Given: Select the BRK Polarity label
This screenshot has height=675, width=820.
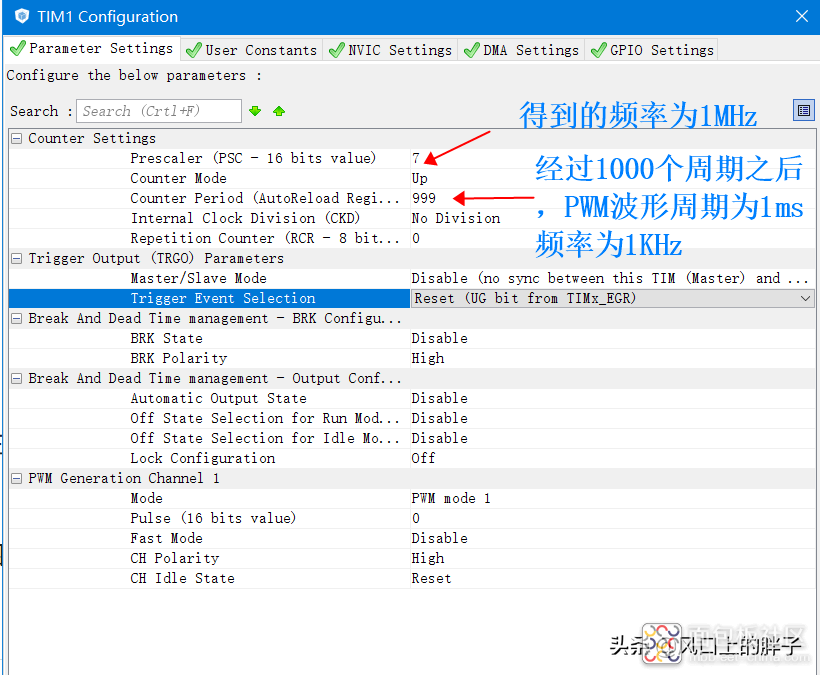Looking at the screenshot, I should point(179,359).
